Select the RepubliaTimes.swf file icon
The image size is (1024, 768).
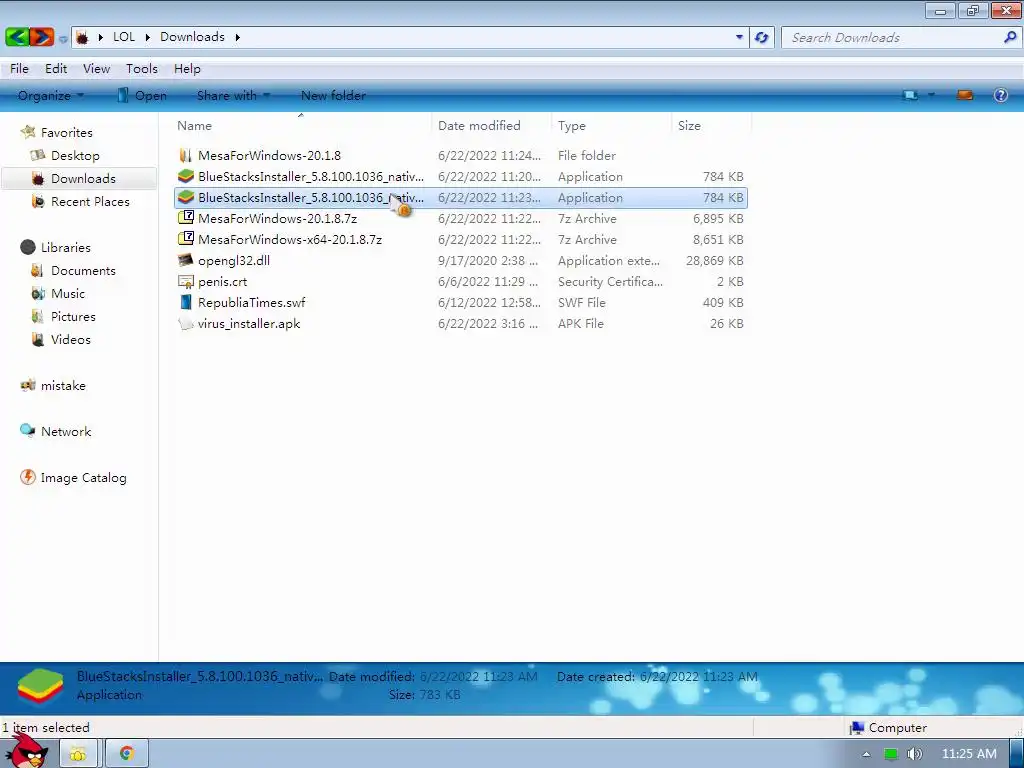click(x=185, y=302)
